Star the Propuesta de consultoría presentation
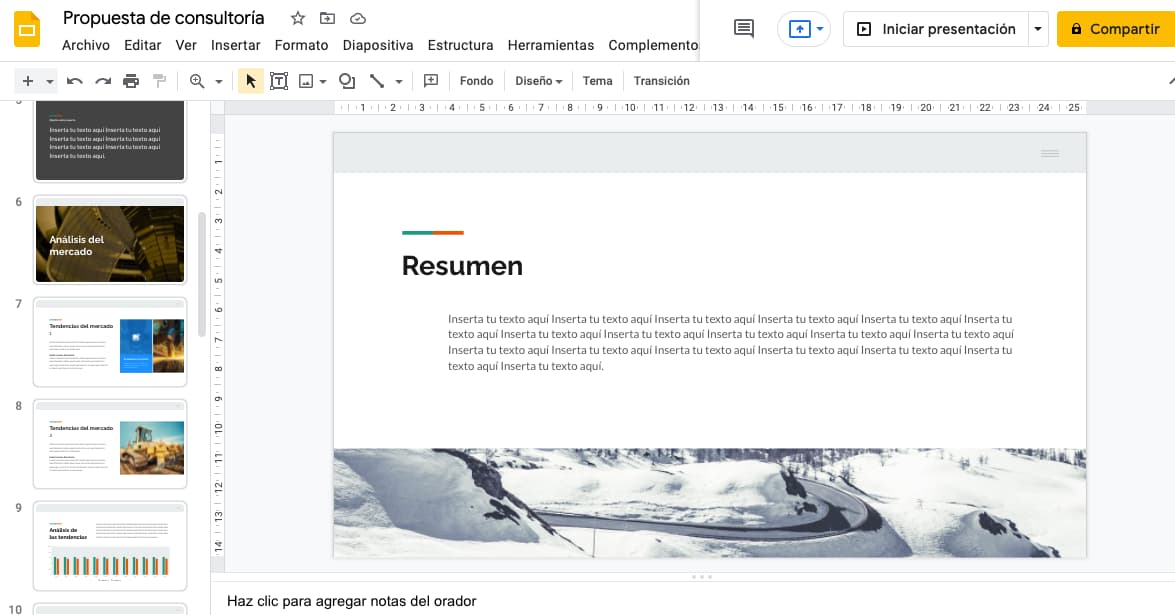This screenshot has height=615, width=1175. click(296, 17)
